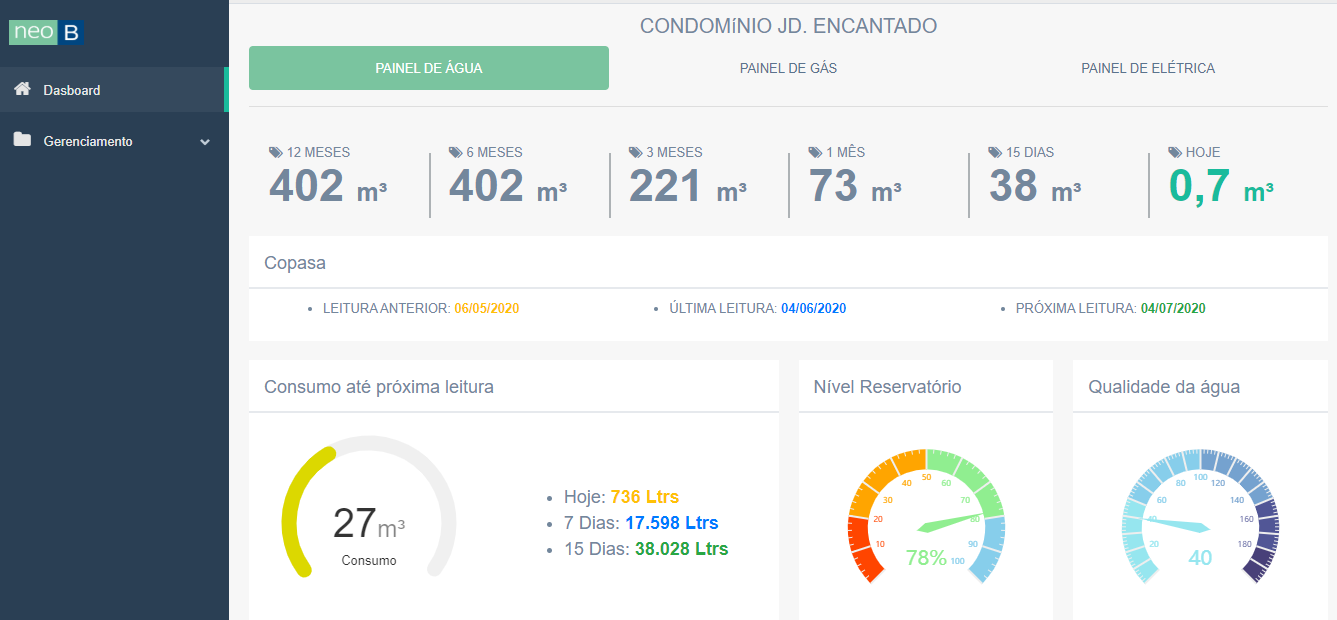Screen dimensions: 1337x620
Task: Expand the Gerenciamento menu chevron
Action: tap(207, 141)
